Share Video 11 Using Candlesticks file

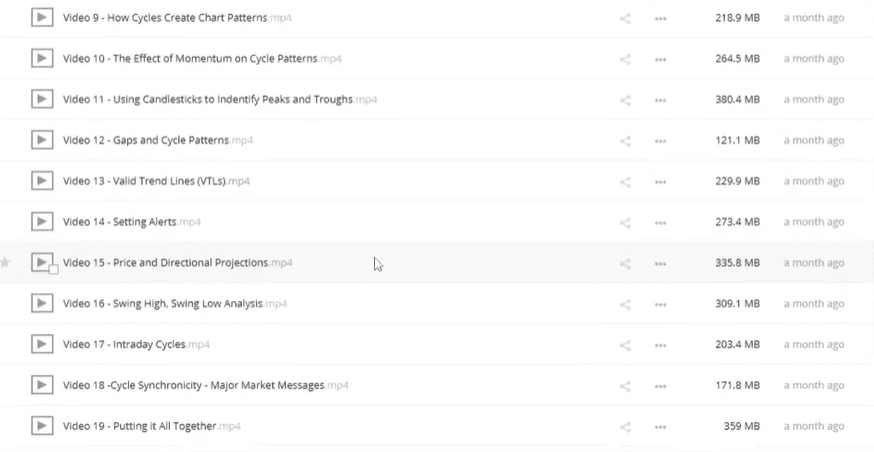pos(625,100)
